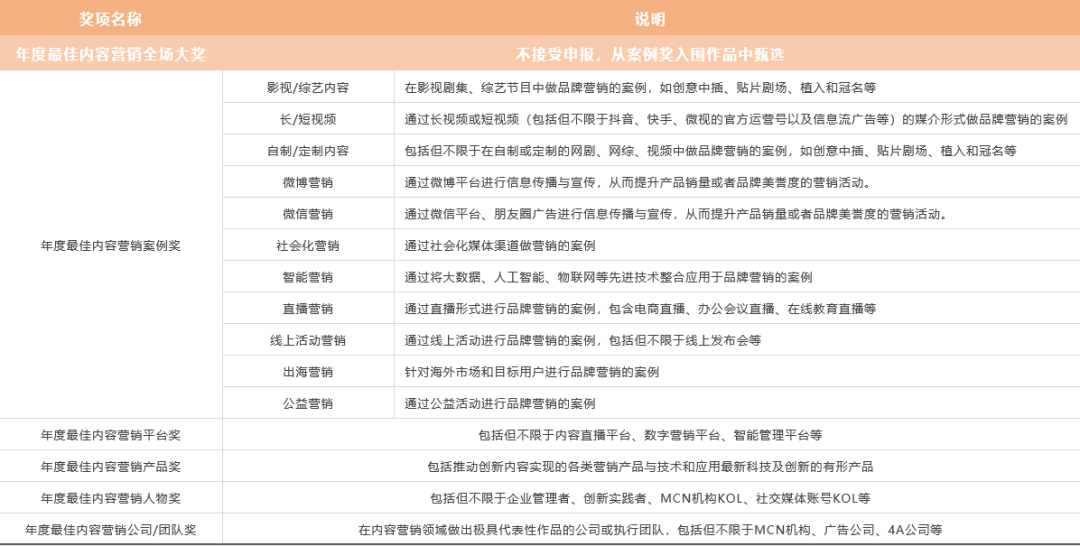Click the description mentioning MCN机构KOL
The image size is (1080, 546).
[x=650, y=498]
